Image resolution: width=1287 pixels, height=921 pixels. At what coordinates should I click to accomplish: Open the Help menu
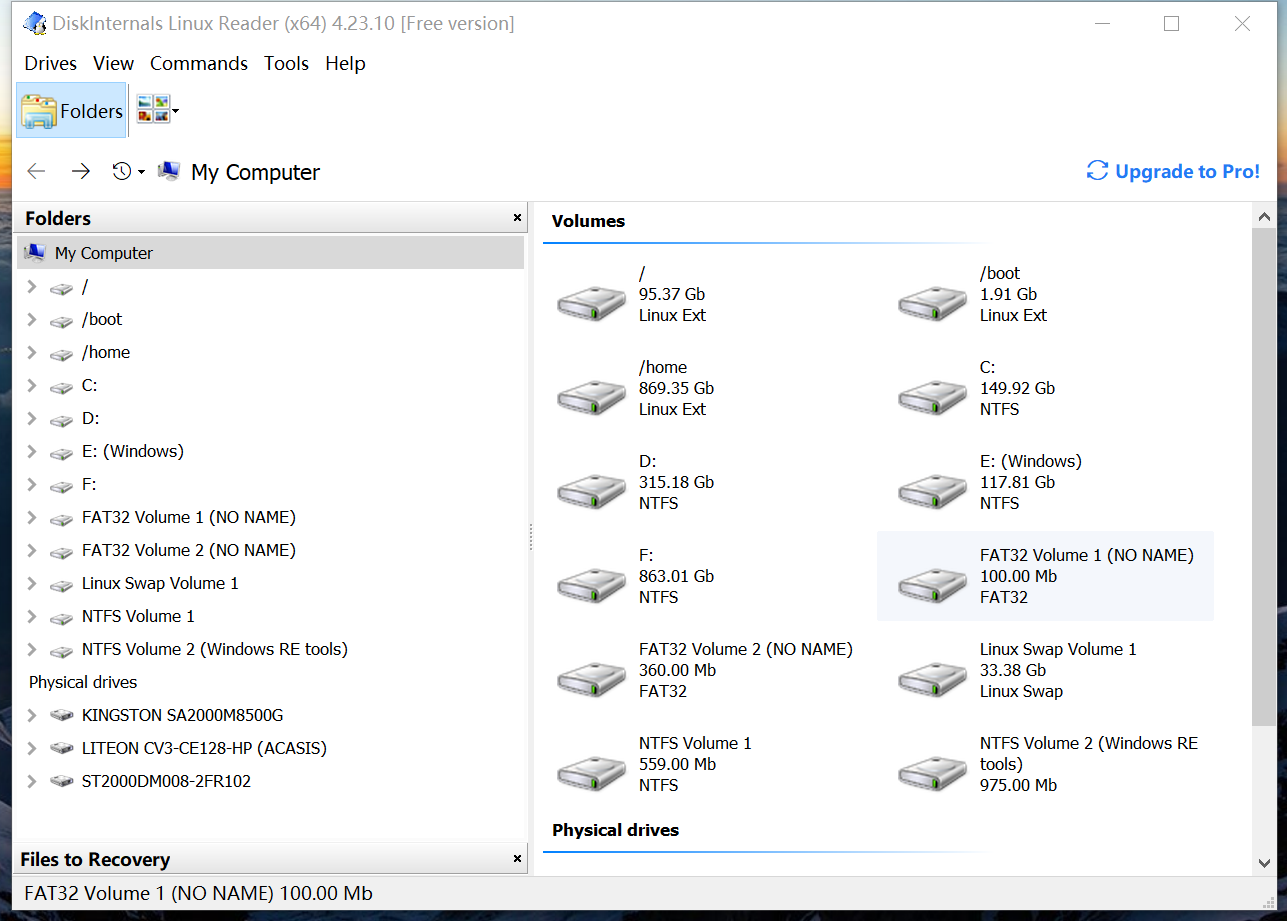[345, 63]
